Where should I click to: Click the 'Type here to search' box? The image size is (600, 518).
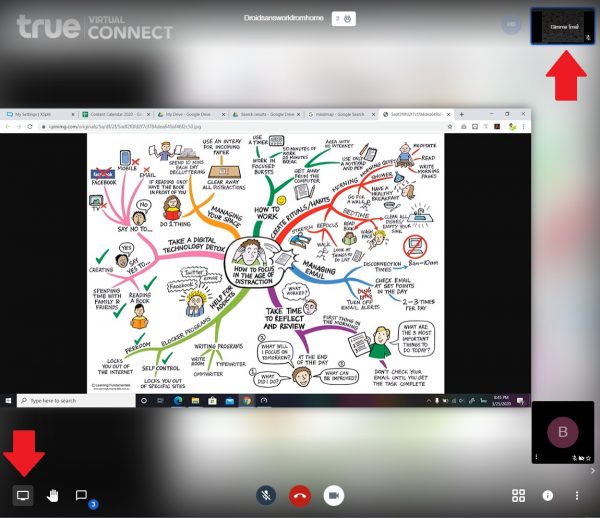76,401
